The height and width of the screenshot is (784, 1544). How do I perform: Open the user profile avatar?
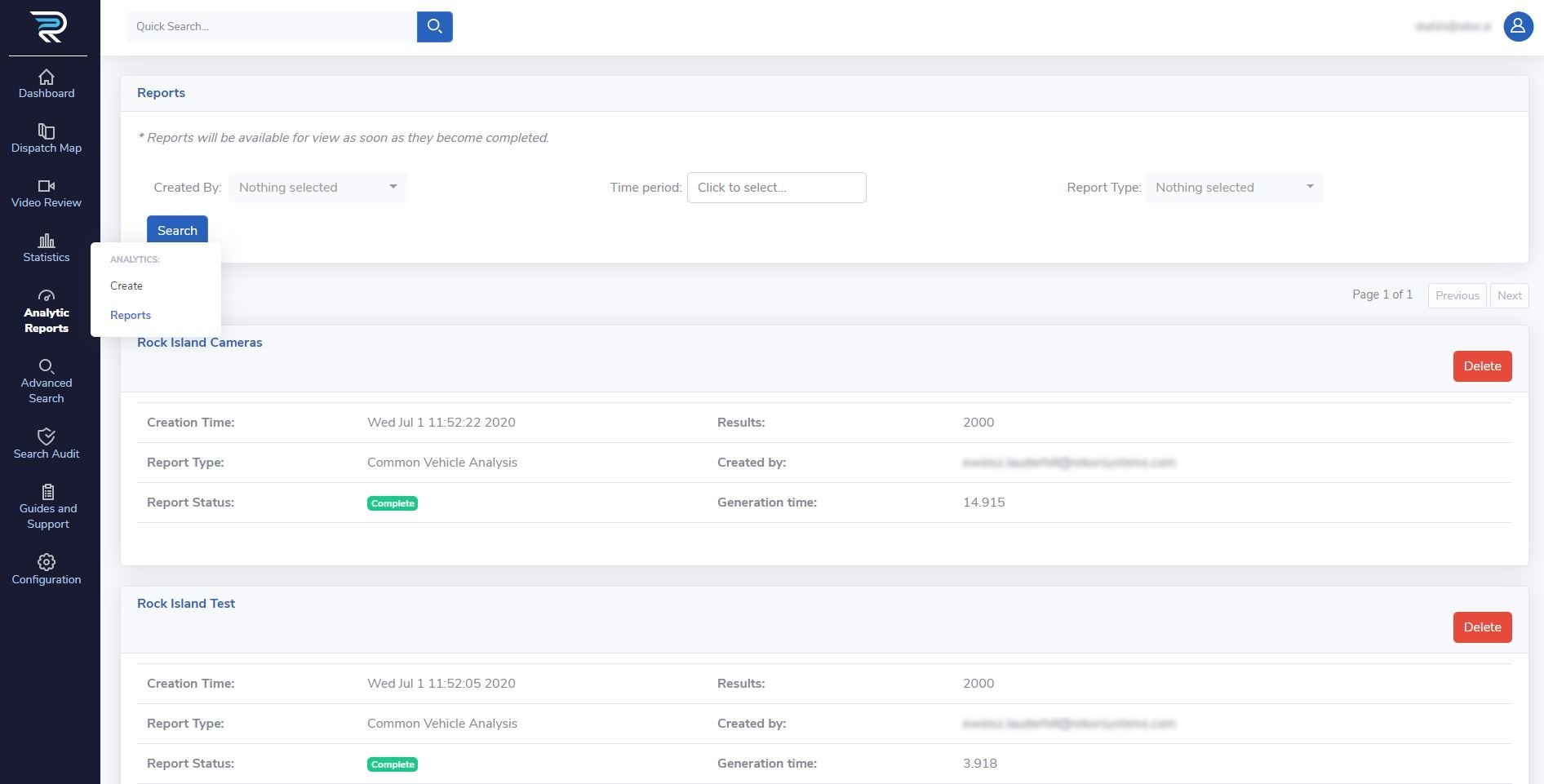pos(1517,27)
